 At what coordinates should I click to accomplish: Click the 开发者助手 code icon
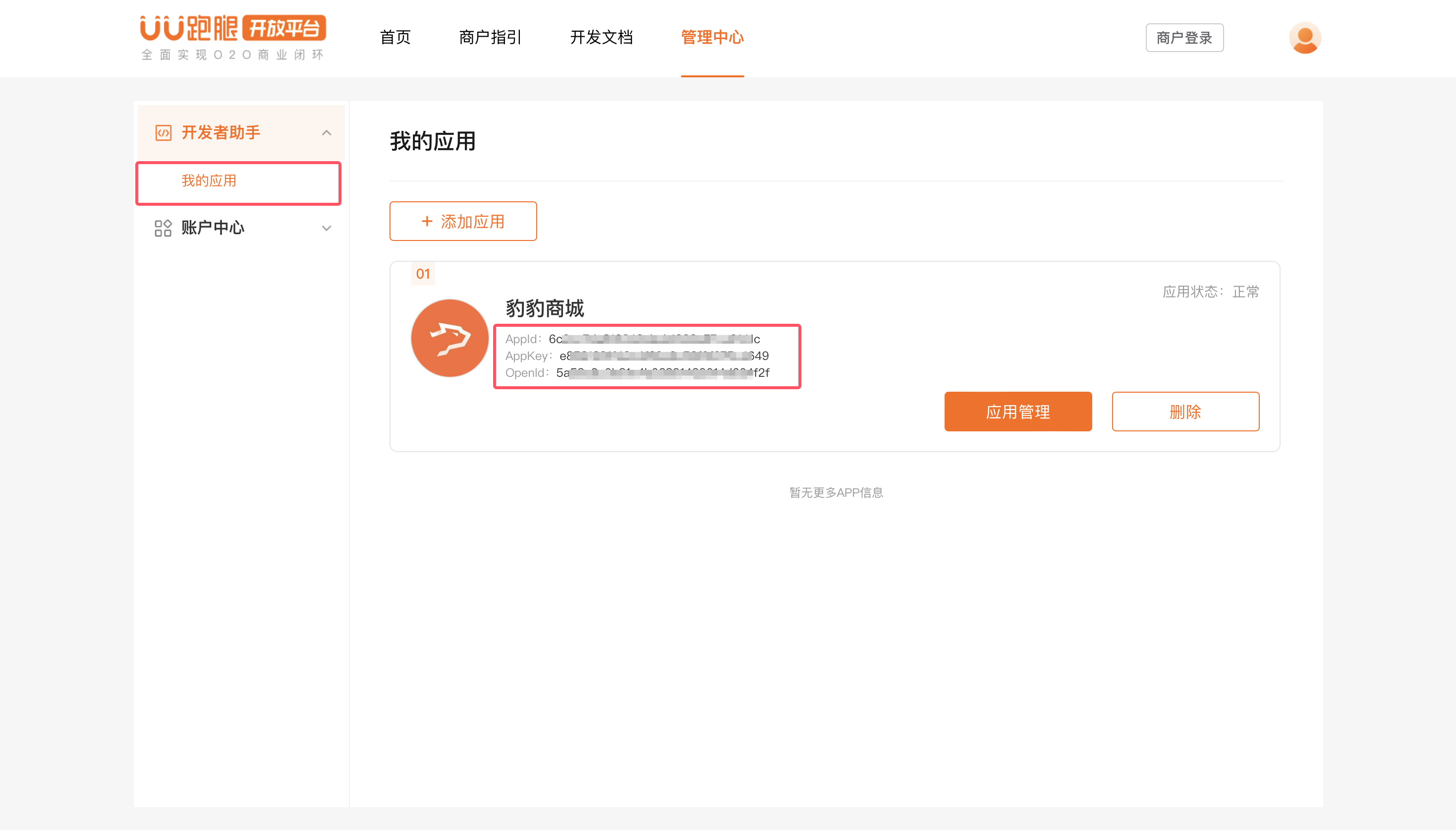point(163,133)
